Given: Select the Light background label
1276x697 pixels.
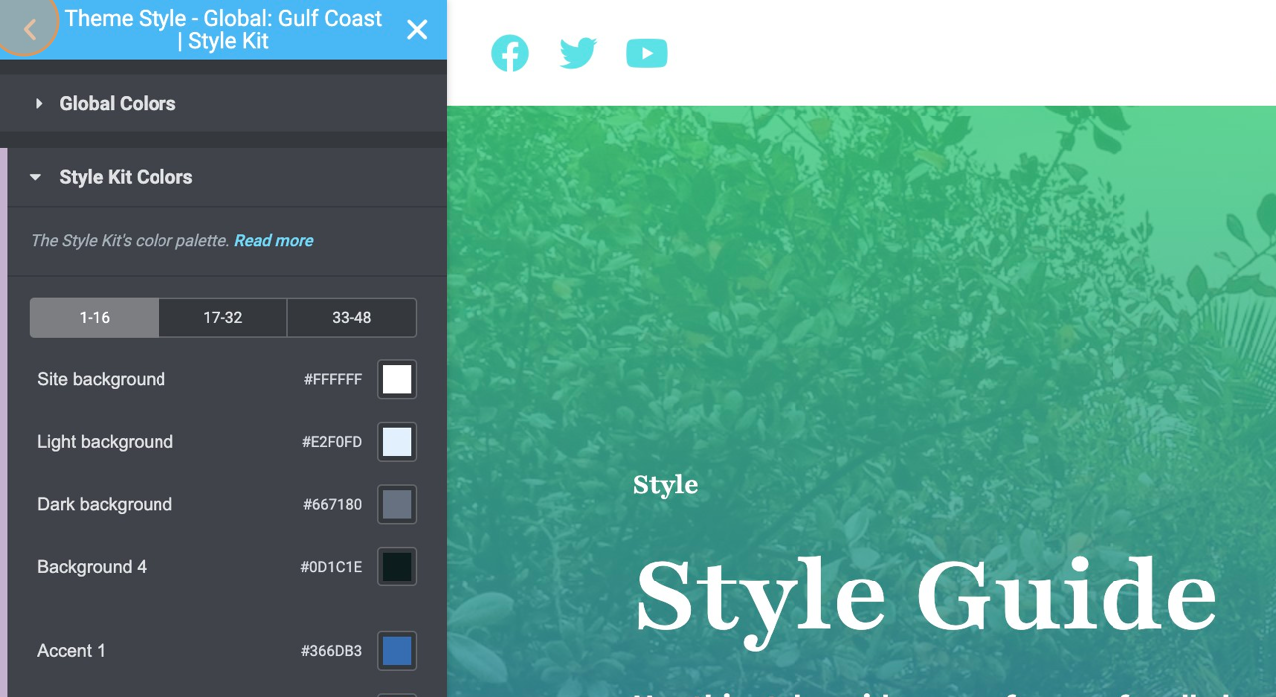Looking at the screenshot, I should (105, 442).
